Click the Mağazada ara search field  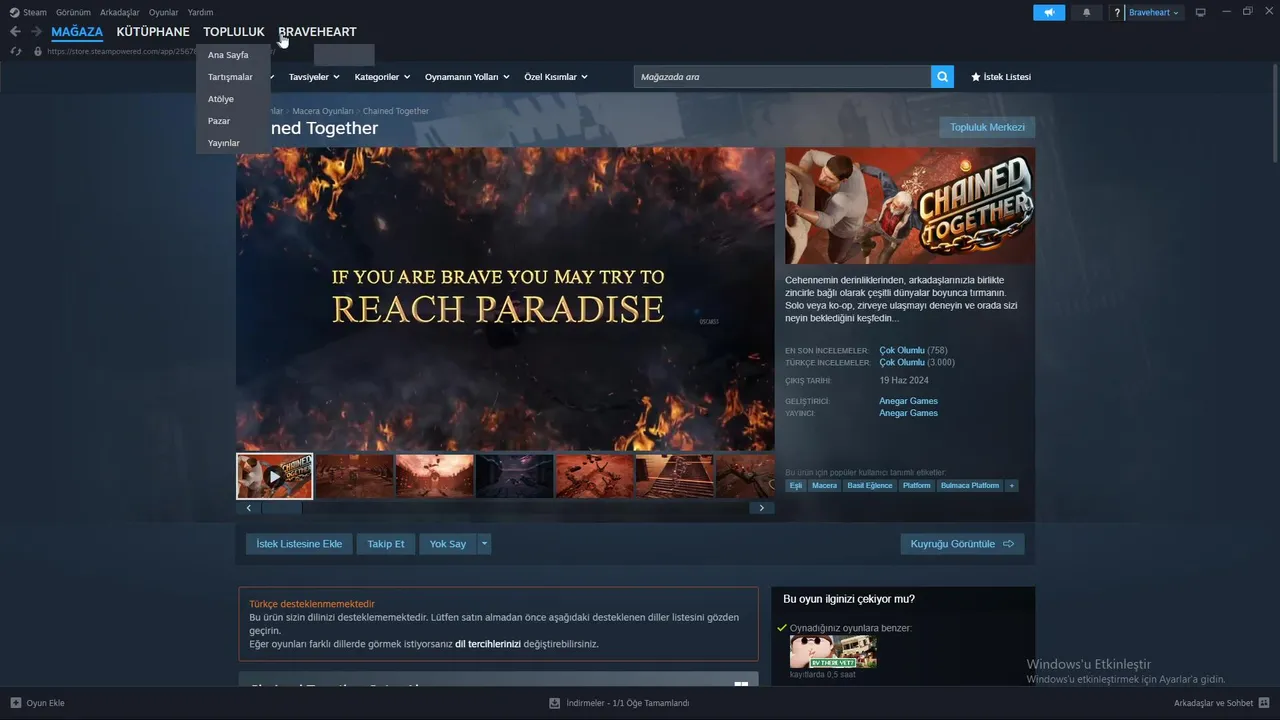[783, 77]
